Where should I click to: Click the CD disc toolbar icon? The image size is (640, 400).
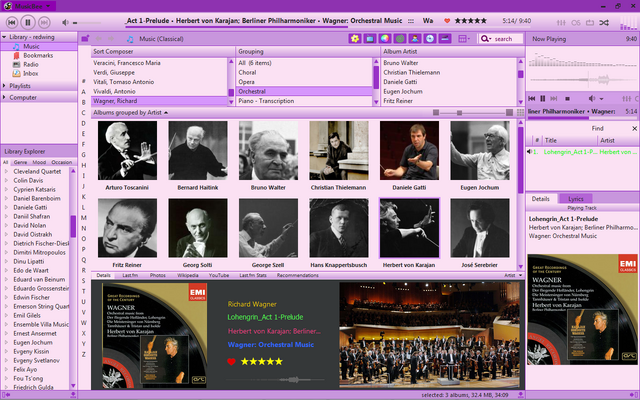[429, 39]
